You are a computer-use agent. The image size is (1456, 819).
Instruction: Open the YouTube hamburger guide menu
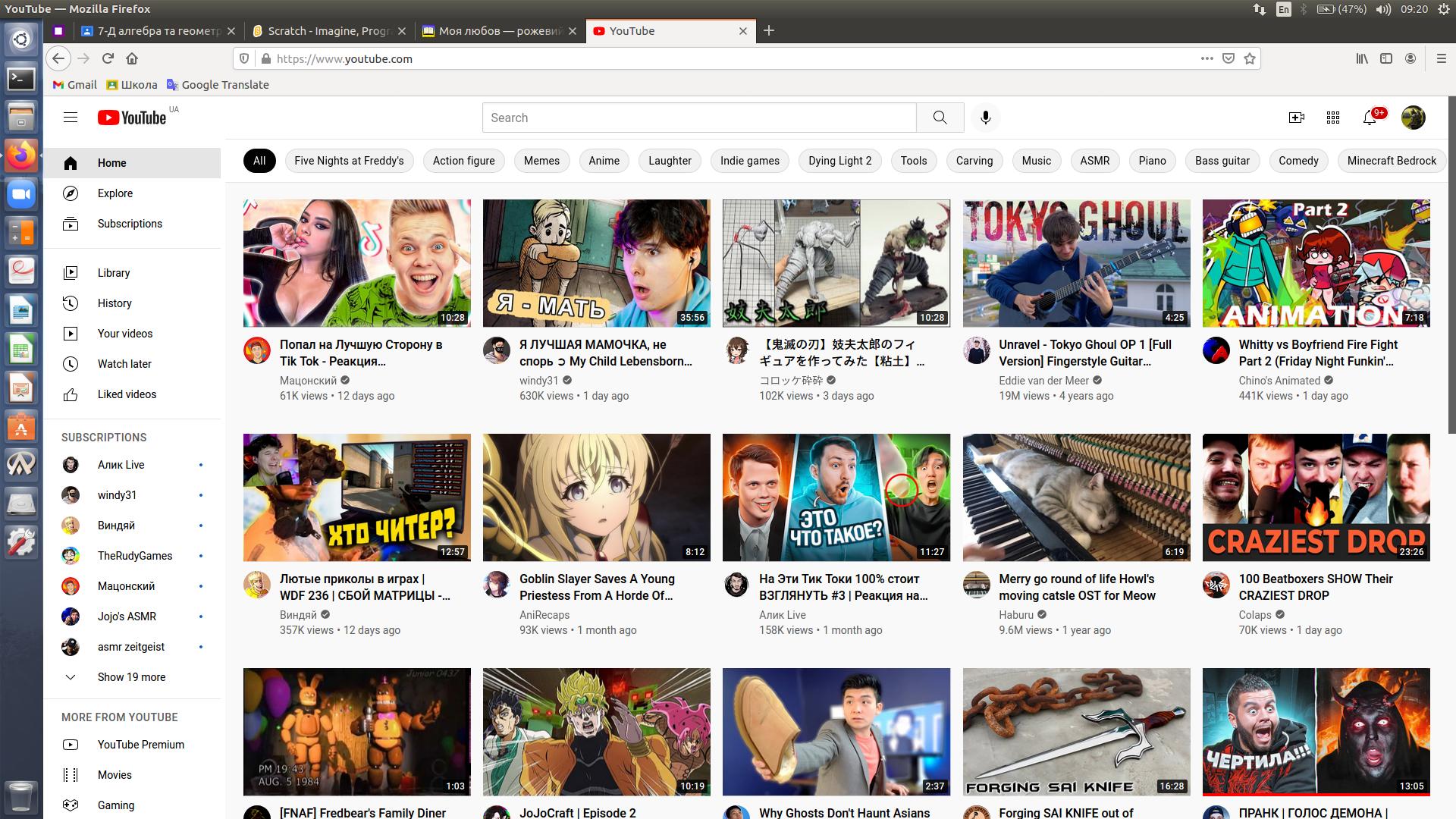pos(71,118)
